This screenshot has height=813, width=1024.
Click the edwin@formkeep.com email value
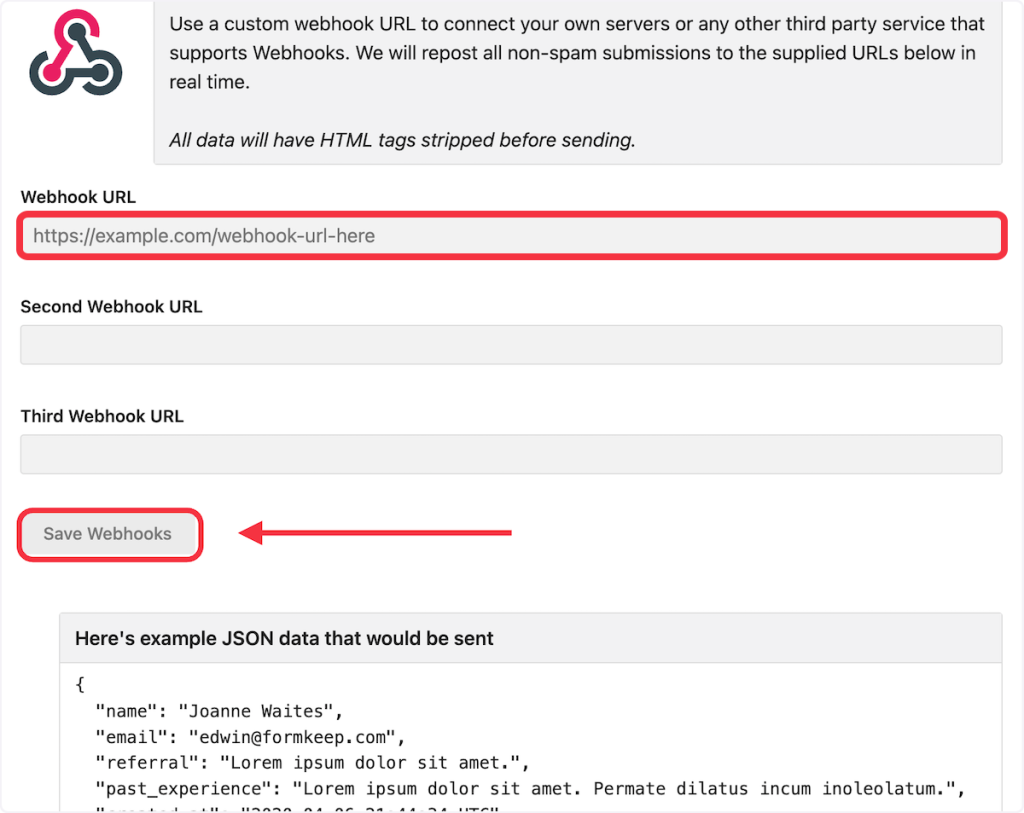pyautogui.click(x=298, y=738)
